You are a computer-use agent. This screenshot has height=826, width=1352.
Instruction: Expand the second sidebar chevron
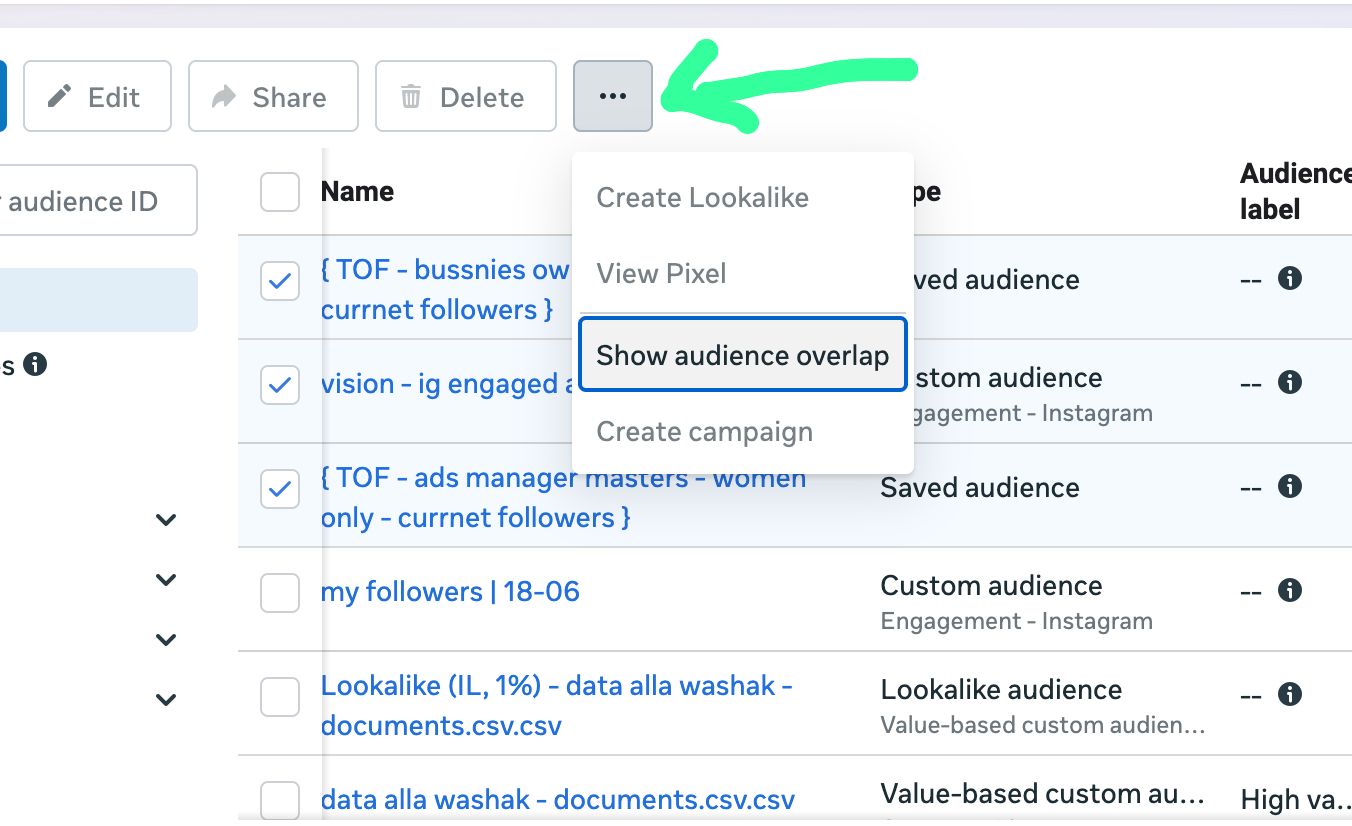pyautogui.click(x=166, y=580)
